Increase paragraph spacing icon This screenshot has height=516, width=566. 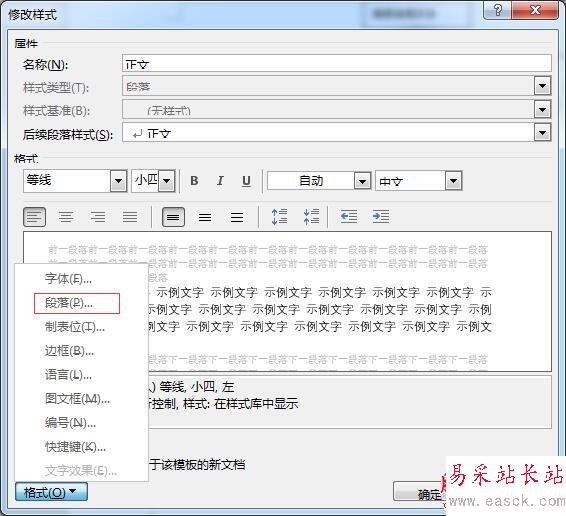[279, 217]
